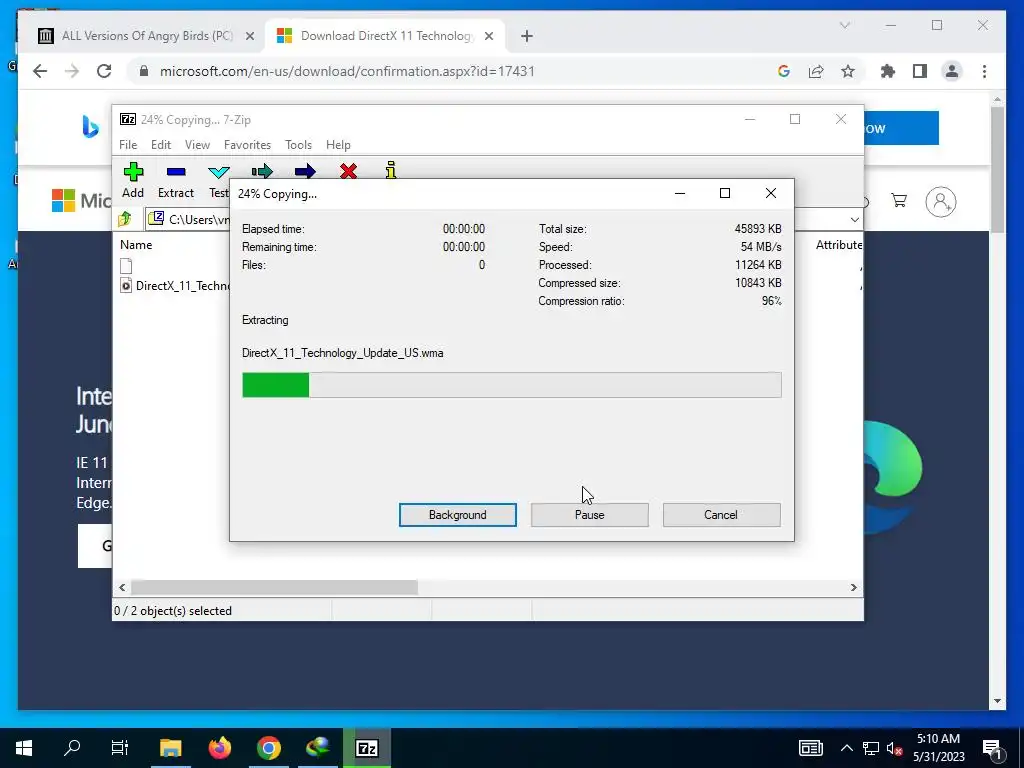Open File Explorer from the taskbar

click(x=170, y=748)
